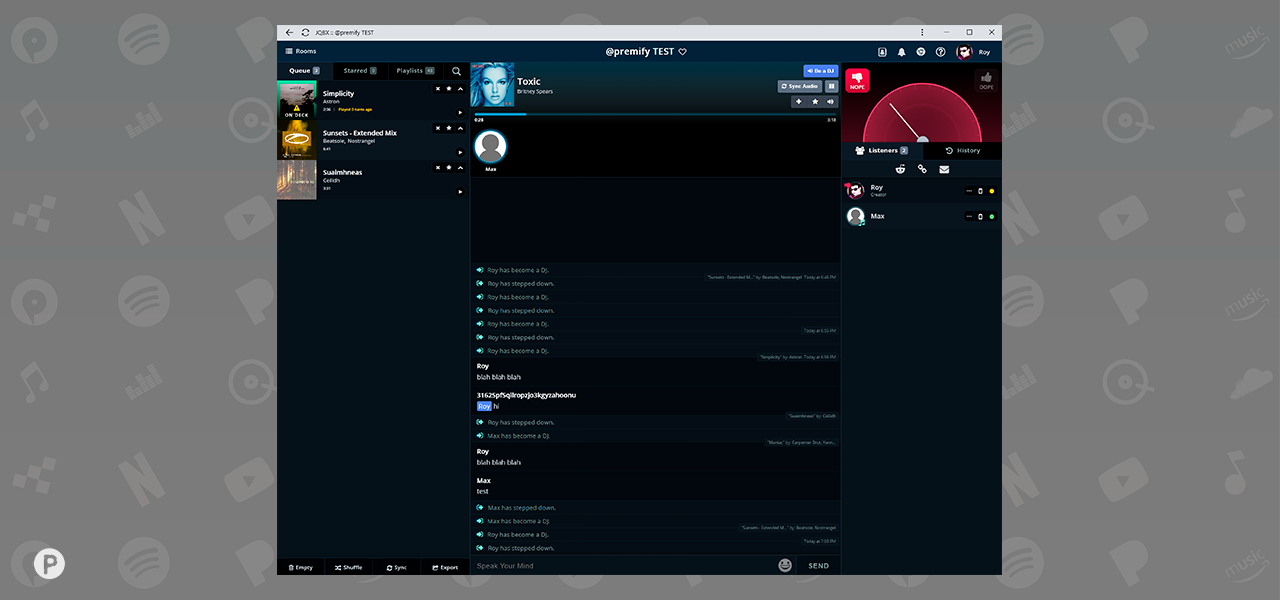Pause the current playback
The height and width of the screenshot is (600, 1280).
831,86
